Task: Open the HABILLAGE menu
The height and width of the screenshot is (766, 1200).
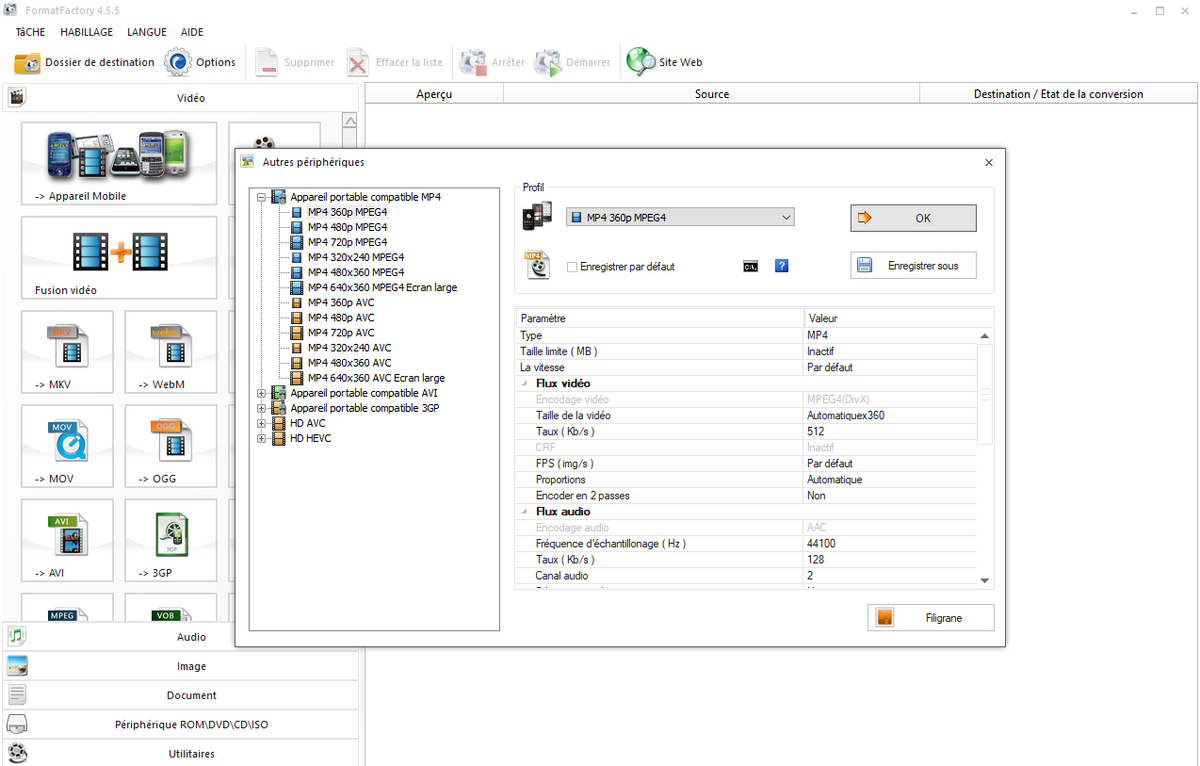Action: 86,32
